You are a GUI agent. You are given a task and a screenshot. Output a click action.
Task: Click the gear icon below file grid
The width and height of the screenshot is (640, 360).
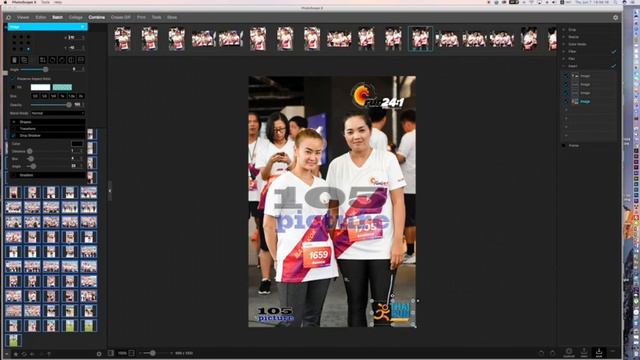99,354
